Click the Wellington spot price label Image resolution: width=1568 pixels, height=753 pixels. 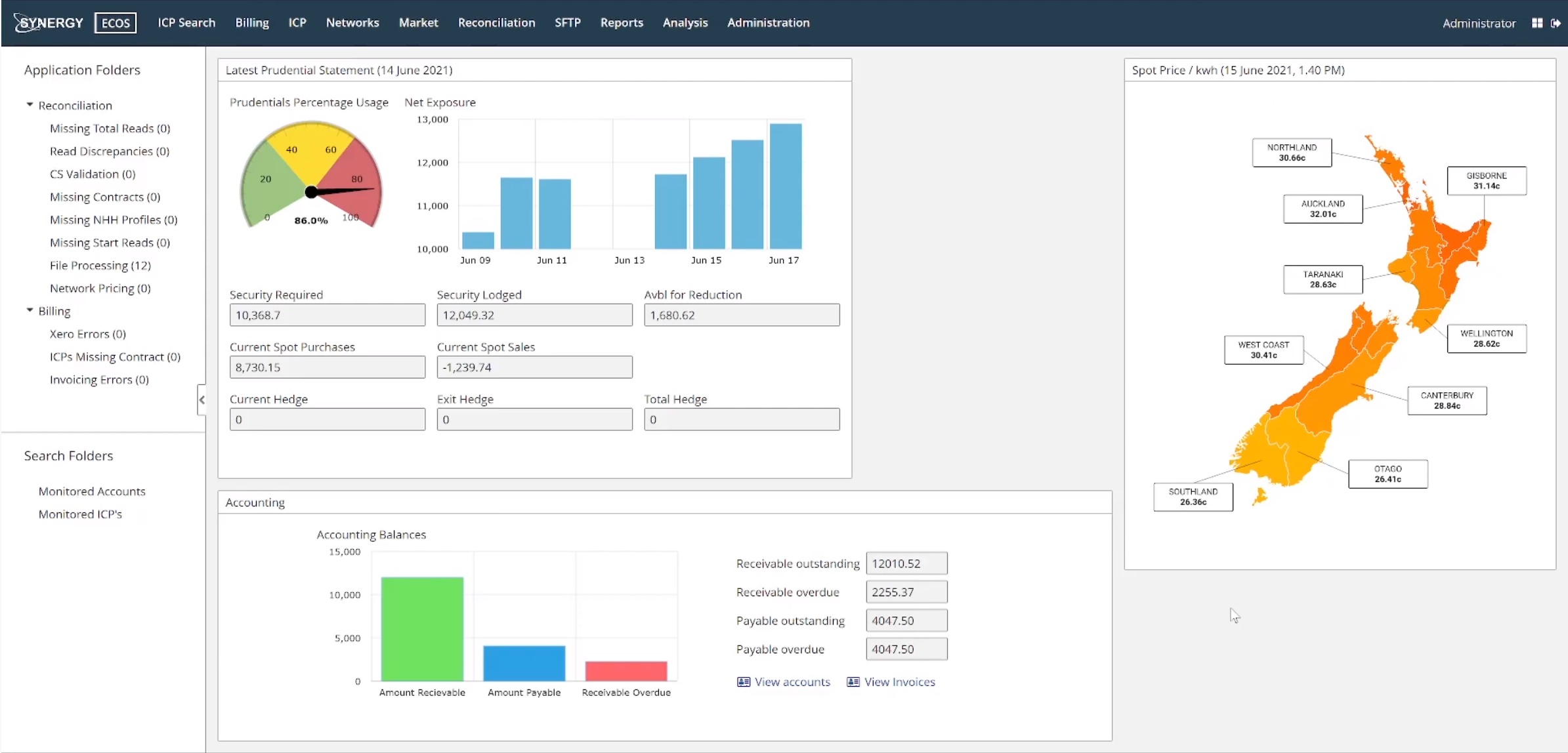coord(1486,338)
